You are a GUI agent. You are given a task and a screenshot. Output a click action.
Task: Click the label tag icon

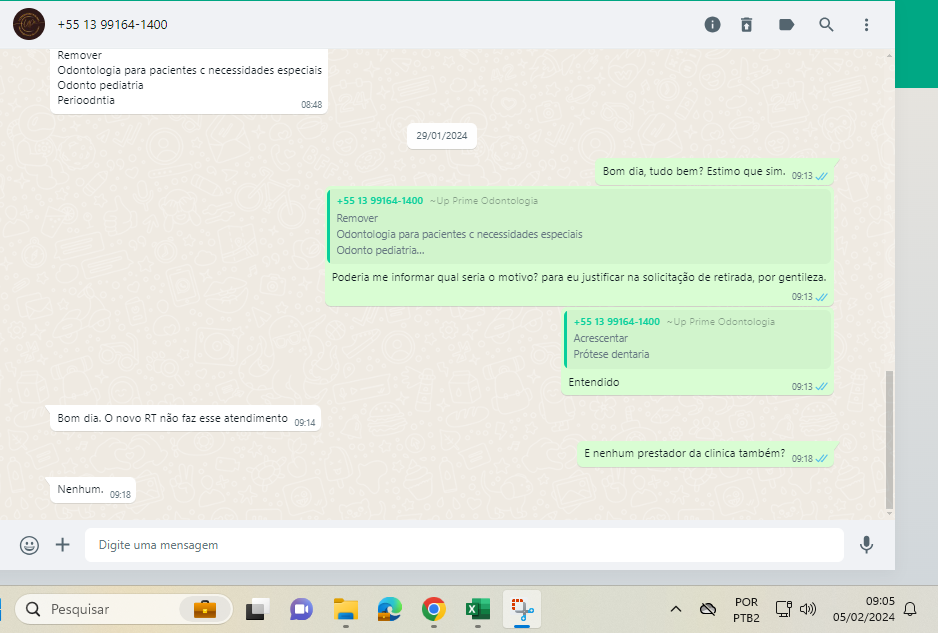coord(787,24)
